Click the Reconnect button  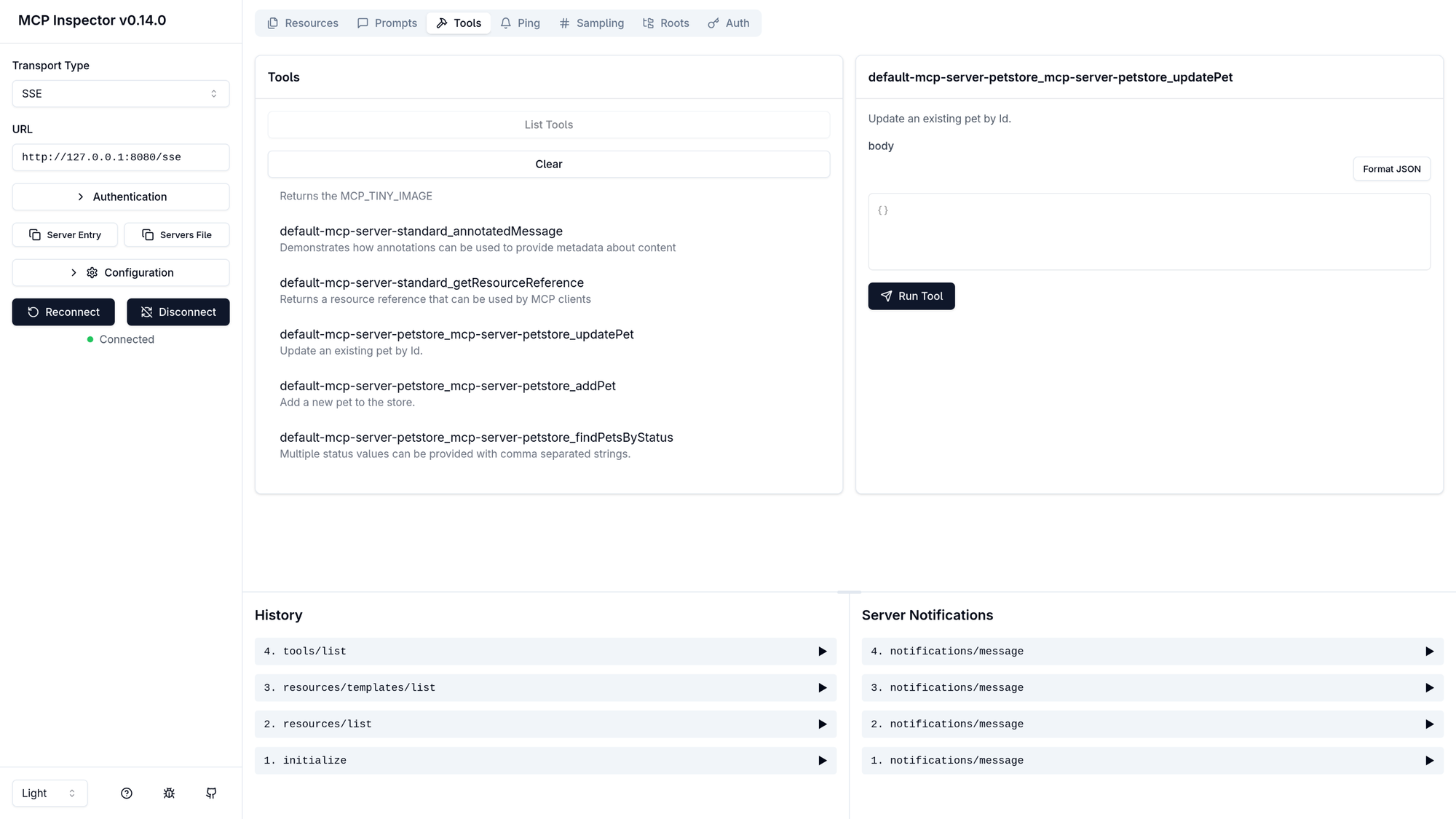click(x=63, y=312)
